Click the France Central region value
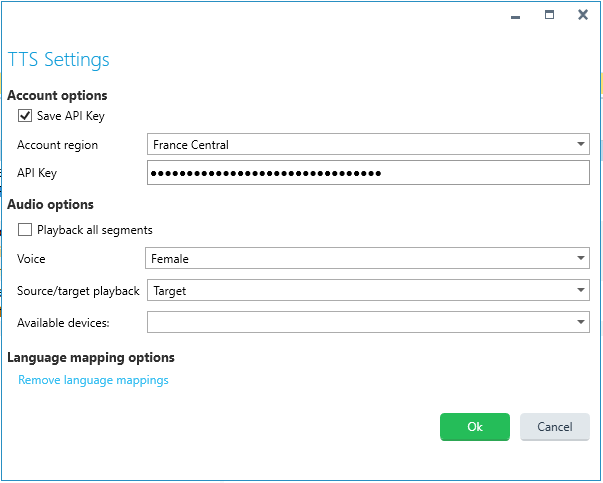Screen dimensions: 603x483 pyautogui.click(x=191, y=145)
